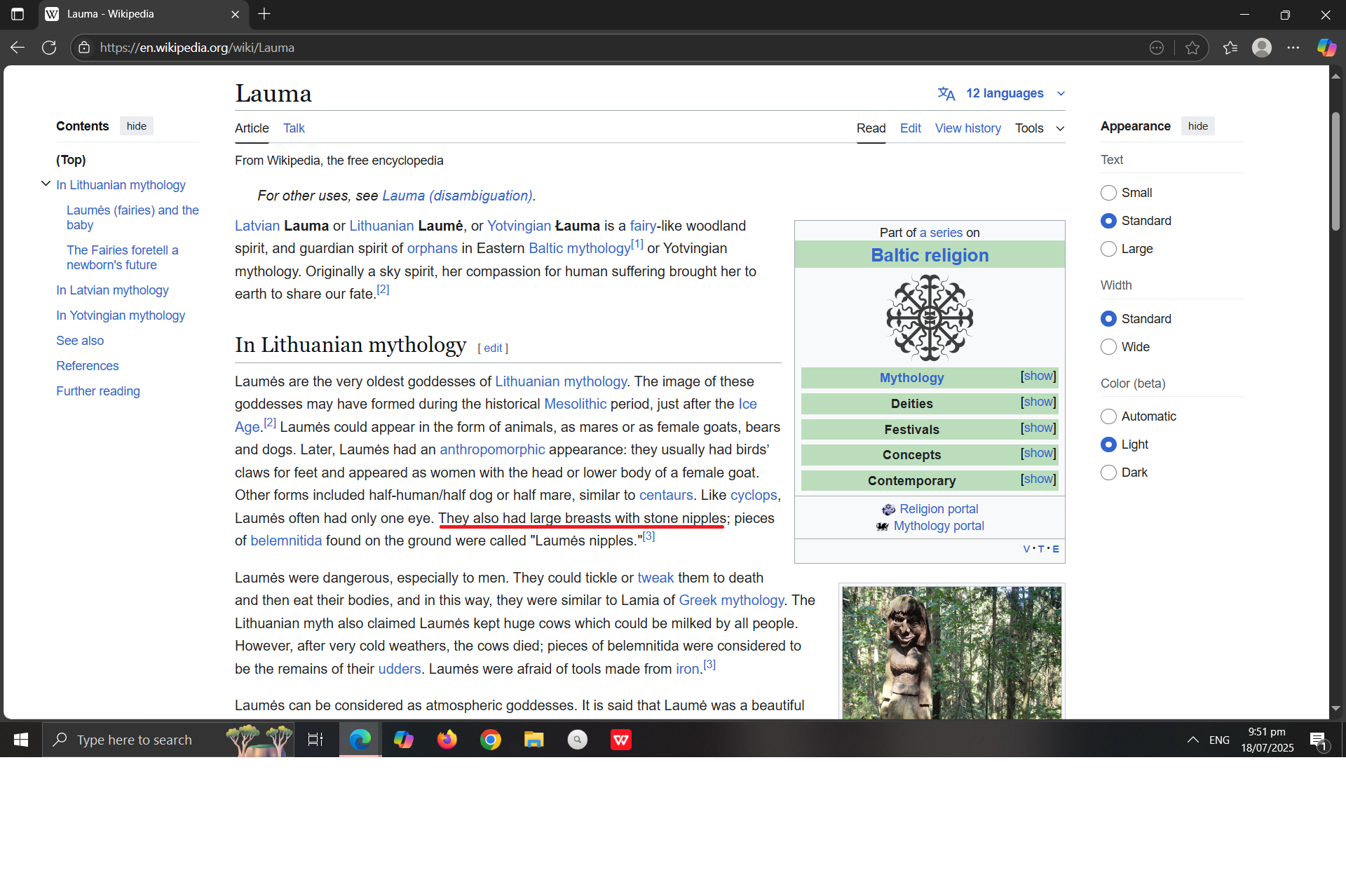Open the wooden Laumė statue thumbnail
This screenshot has height=896, width=1346.
pos(951,652)
